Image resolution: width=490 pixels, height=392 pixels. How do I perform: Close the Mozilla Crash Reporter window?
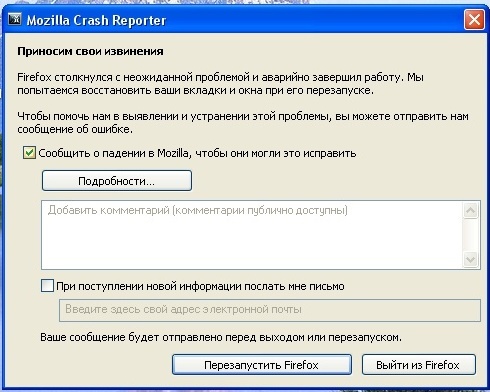(x=474, y=20)
